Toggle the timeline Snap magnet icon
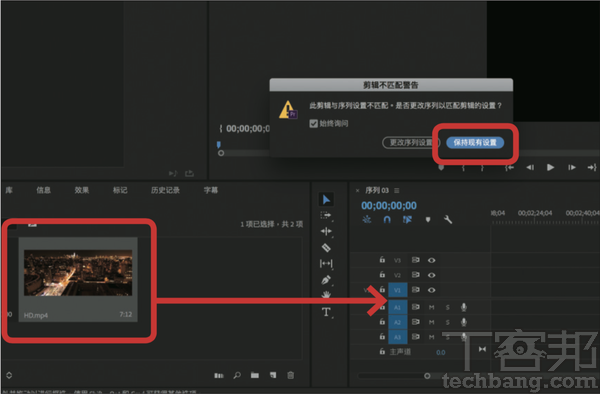Image resolution: width=600 pixels, height=394 pixels. (x=387, y=220)
